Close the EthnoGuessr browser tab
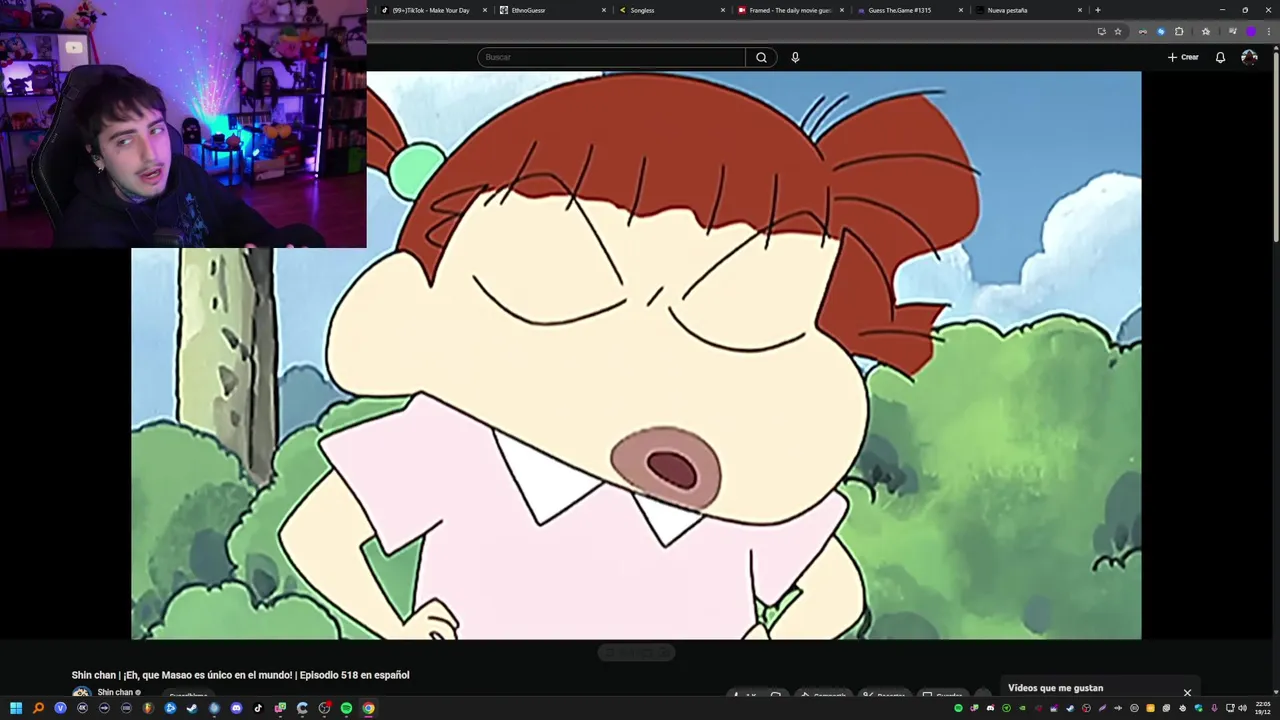 604,10
